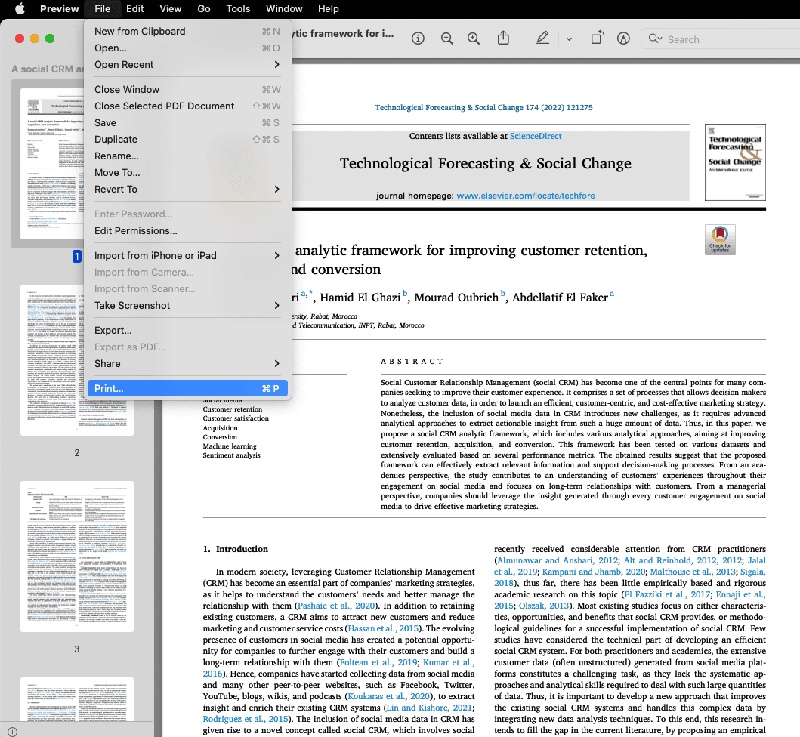
Task: Show the Markup toolbar
Action: tap(623, 39)
